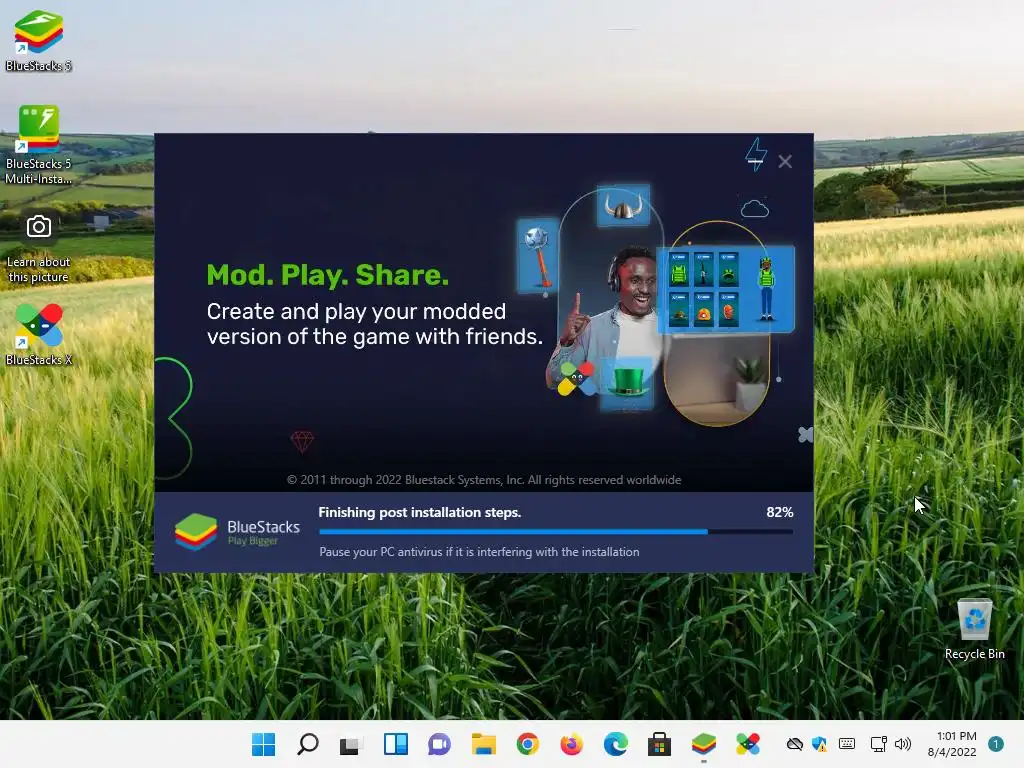Click the lightning bolt icon in installer
1024x768 pixels.
pyautogui.click(x=756, y=155)
